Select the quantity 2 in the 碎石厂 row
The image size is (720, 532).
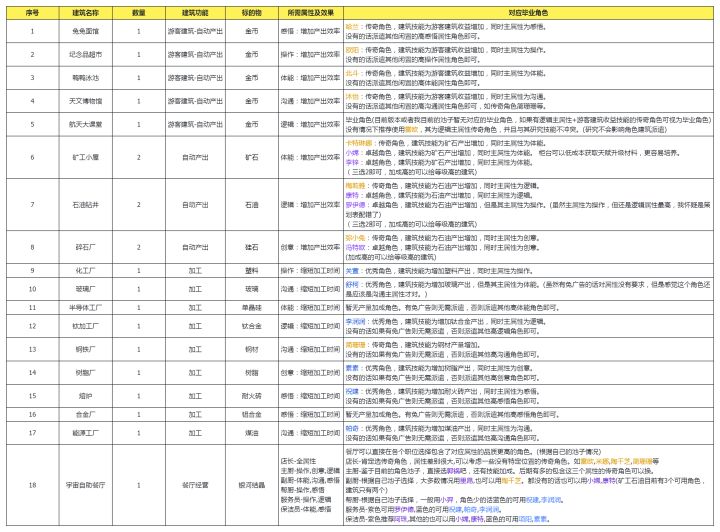[x=139, y=247]
